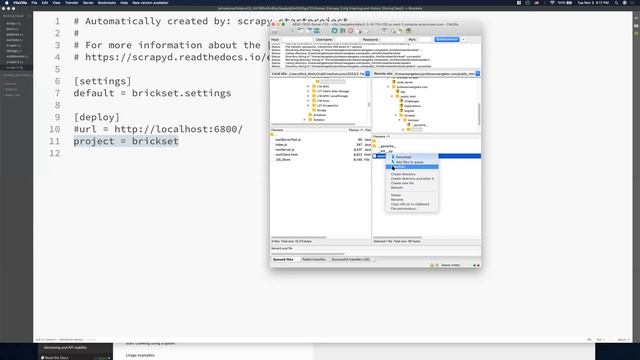The height and width of the screenshot is (360, 640).
Task: Select the log folder in remote tree
Action: click(x=403, y=92)
